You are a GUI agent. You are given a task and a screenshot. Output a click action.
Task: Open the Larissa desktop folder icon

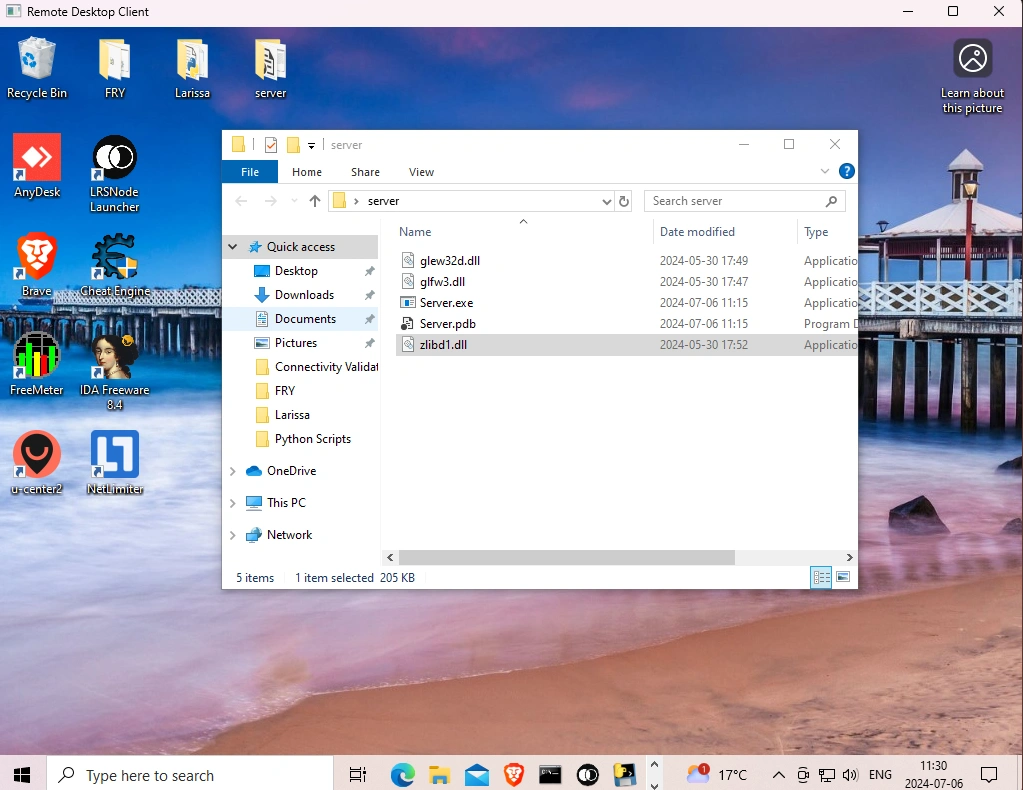click(192, 68)
